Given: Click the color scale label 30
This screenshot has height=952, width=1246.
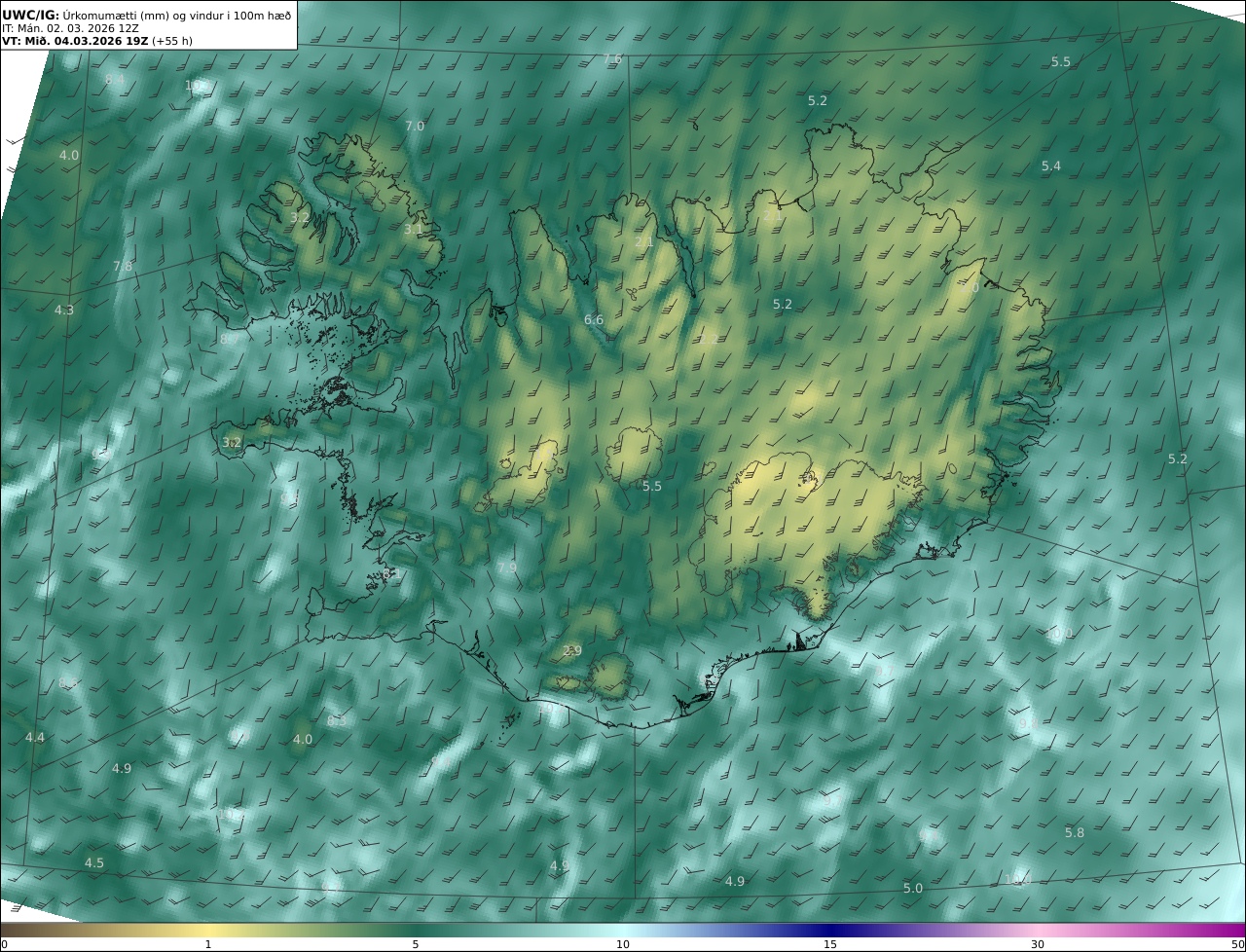Looking at the screenshot, I should click(1038, 945).
